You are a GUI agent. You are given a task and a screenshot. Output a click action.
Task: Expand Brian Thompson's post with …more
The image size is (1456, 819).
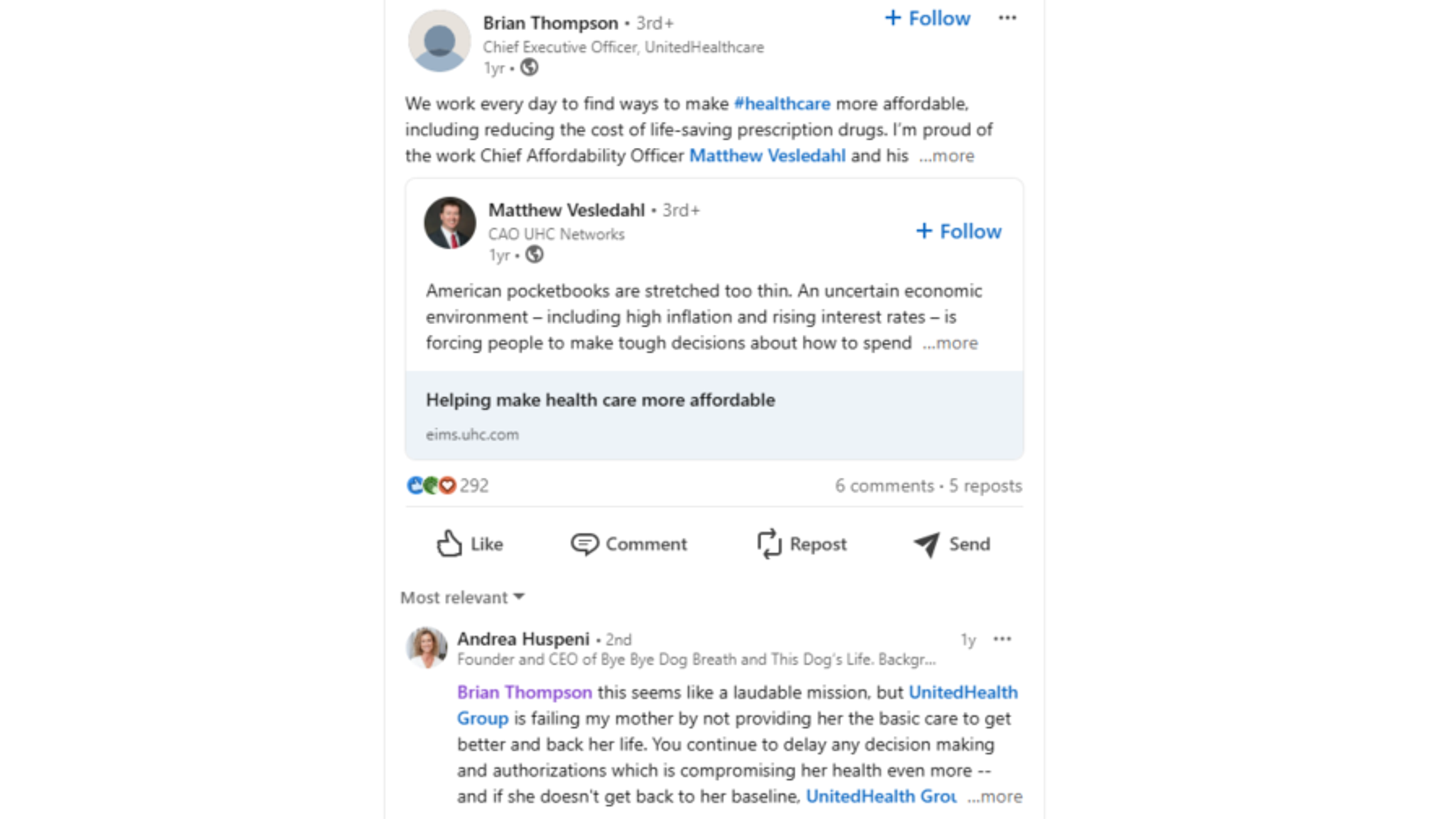click(947, 156)
